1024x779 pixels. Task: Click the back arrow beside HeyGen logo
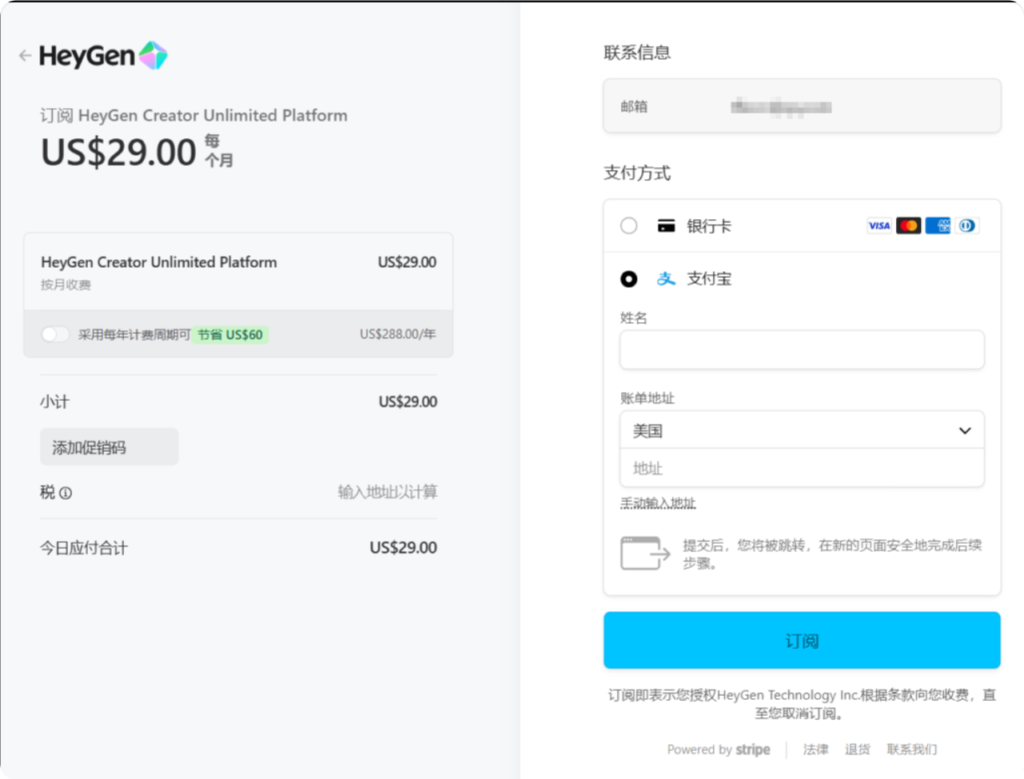[x=25, y=56]
